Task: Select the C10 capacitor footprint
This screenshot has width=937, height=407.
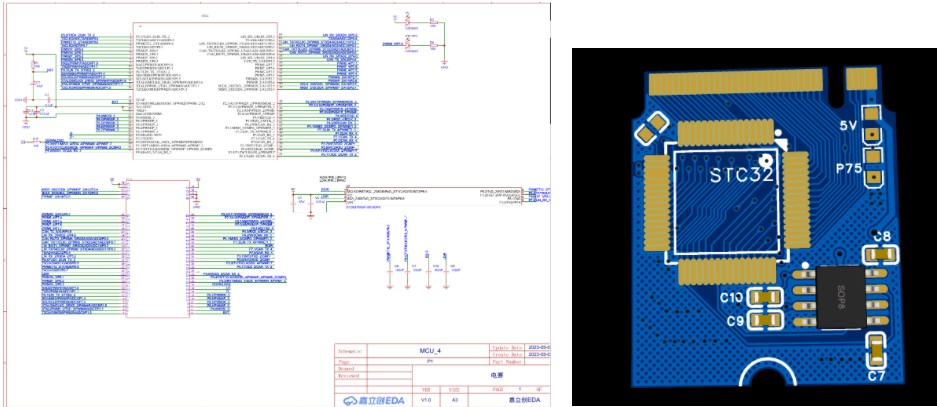Action: (x=764, y=296)
